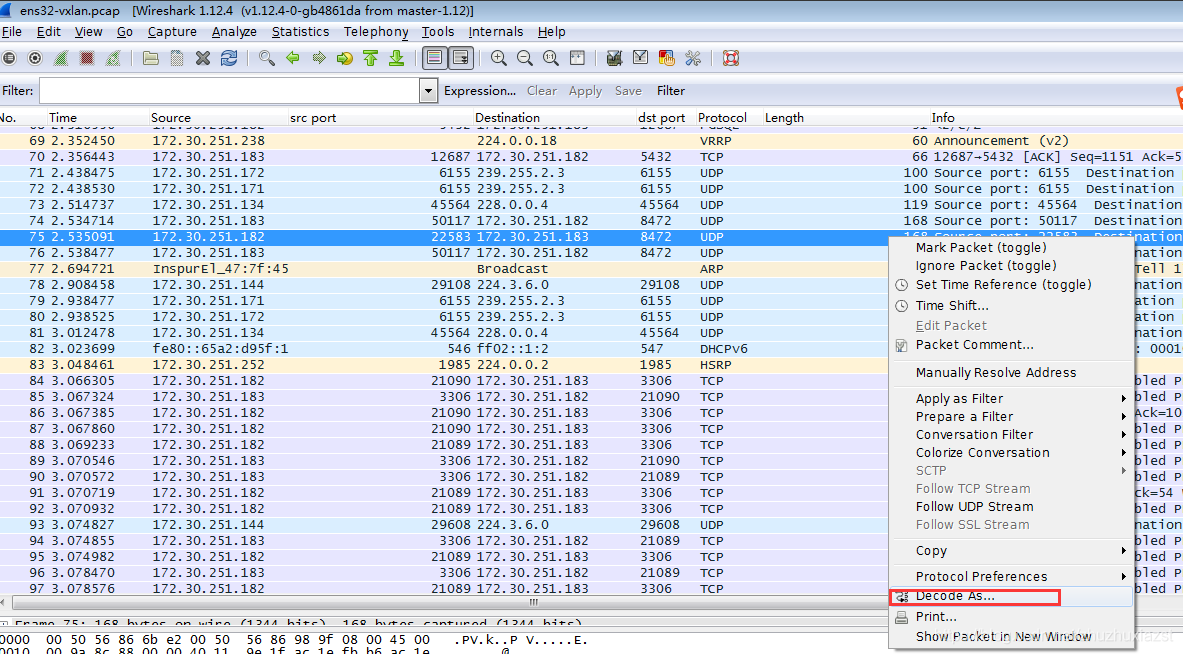Toggle auto scroll in live capture
This screenshot has width=1183, height=654.
(x=461, y=58)
